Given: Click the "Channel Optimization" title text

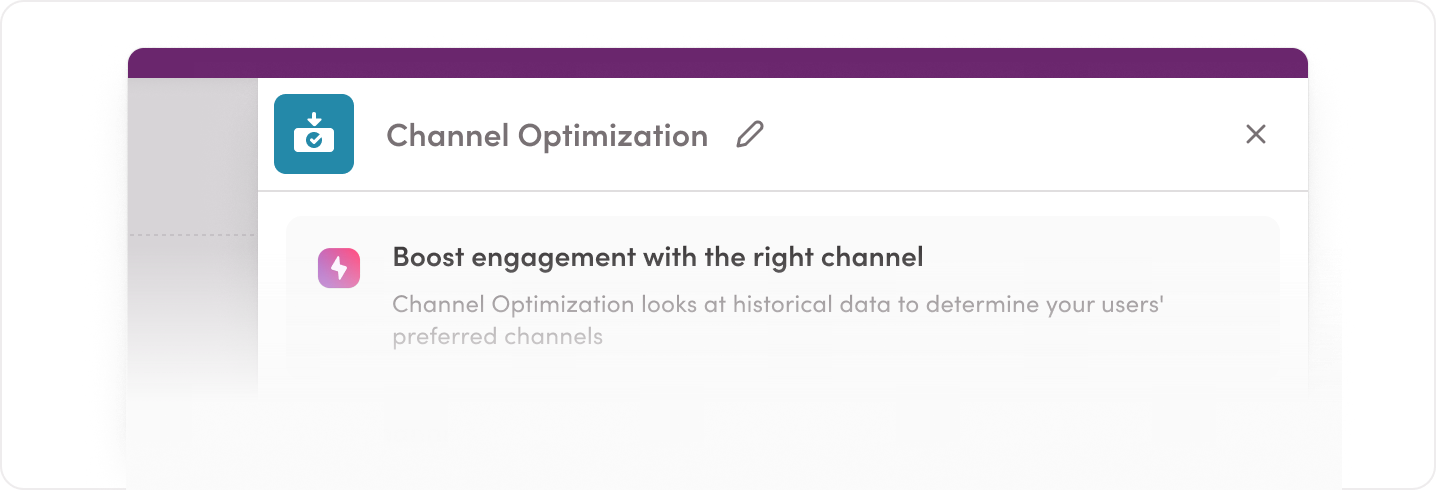Looking at the screenshot, I should click(546, 135).
